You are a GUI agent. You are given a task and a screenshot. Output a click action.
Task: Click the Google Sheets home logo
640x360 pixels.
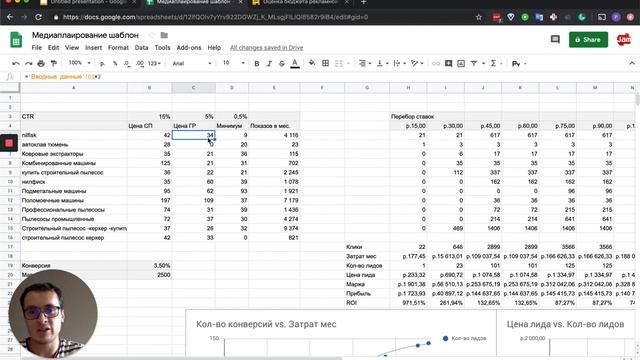click(16, 40)
